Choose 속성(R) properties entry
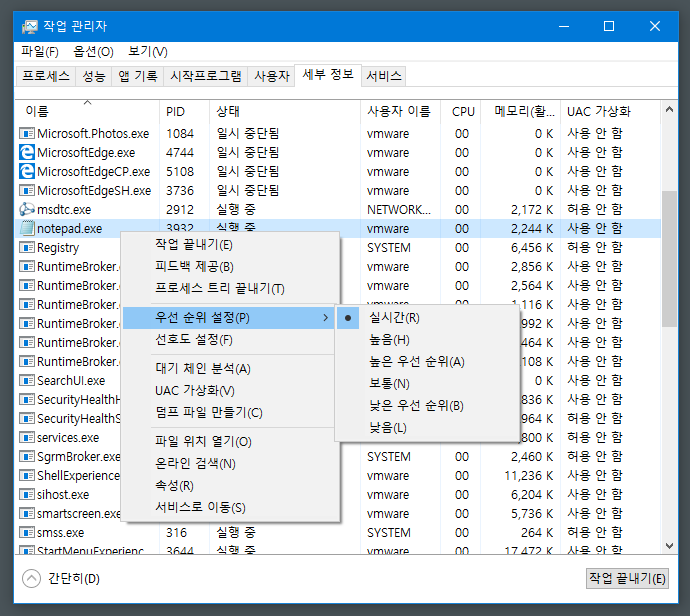 231,486
